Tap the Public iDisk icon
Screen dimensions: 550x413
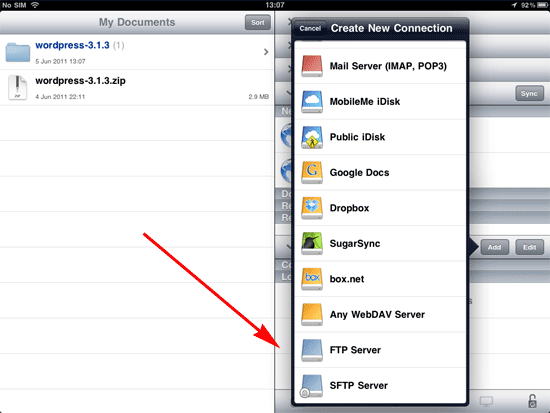coord(312,137)
